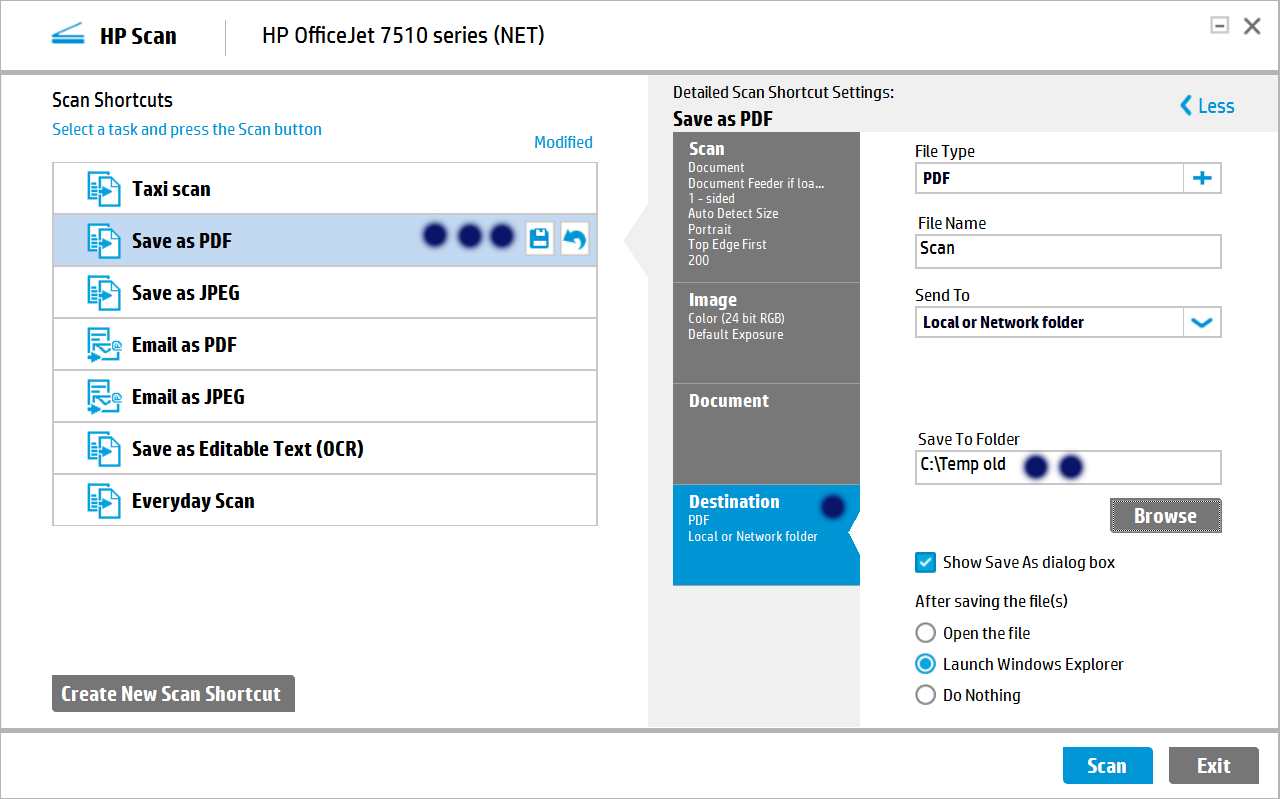Open the Send To dropdown arrow

click(1202, 323)
